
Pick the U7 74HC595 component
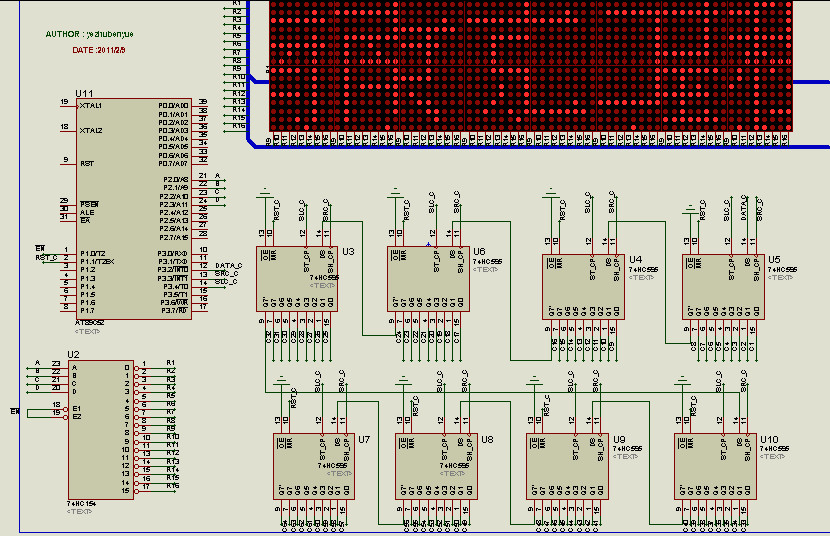tap(313, 466)
